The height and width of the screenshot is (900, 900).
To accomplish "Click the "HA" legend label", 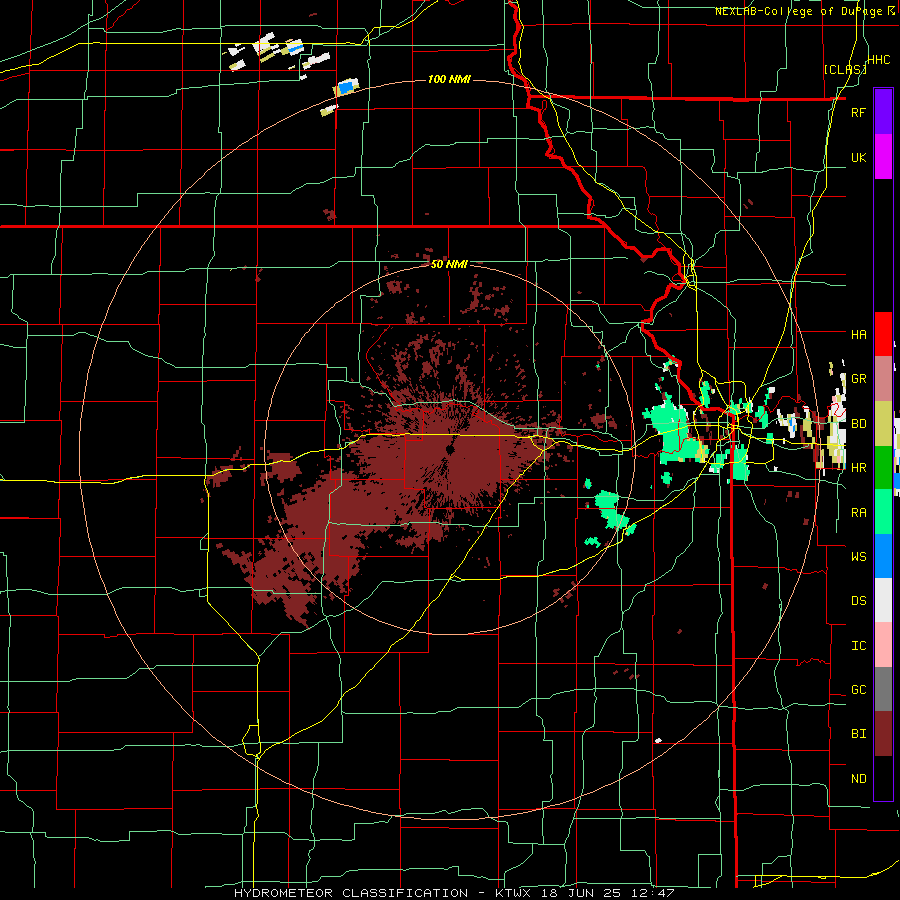I will 858,334.
